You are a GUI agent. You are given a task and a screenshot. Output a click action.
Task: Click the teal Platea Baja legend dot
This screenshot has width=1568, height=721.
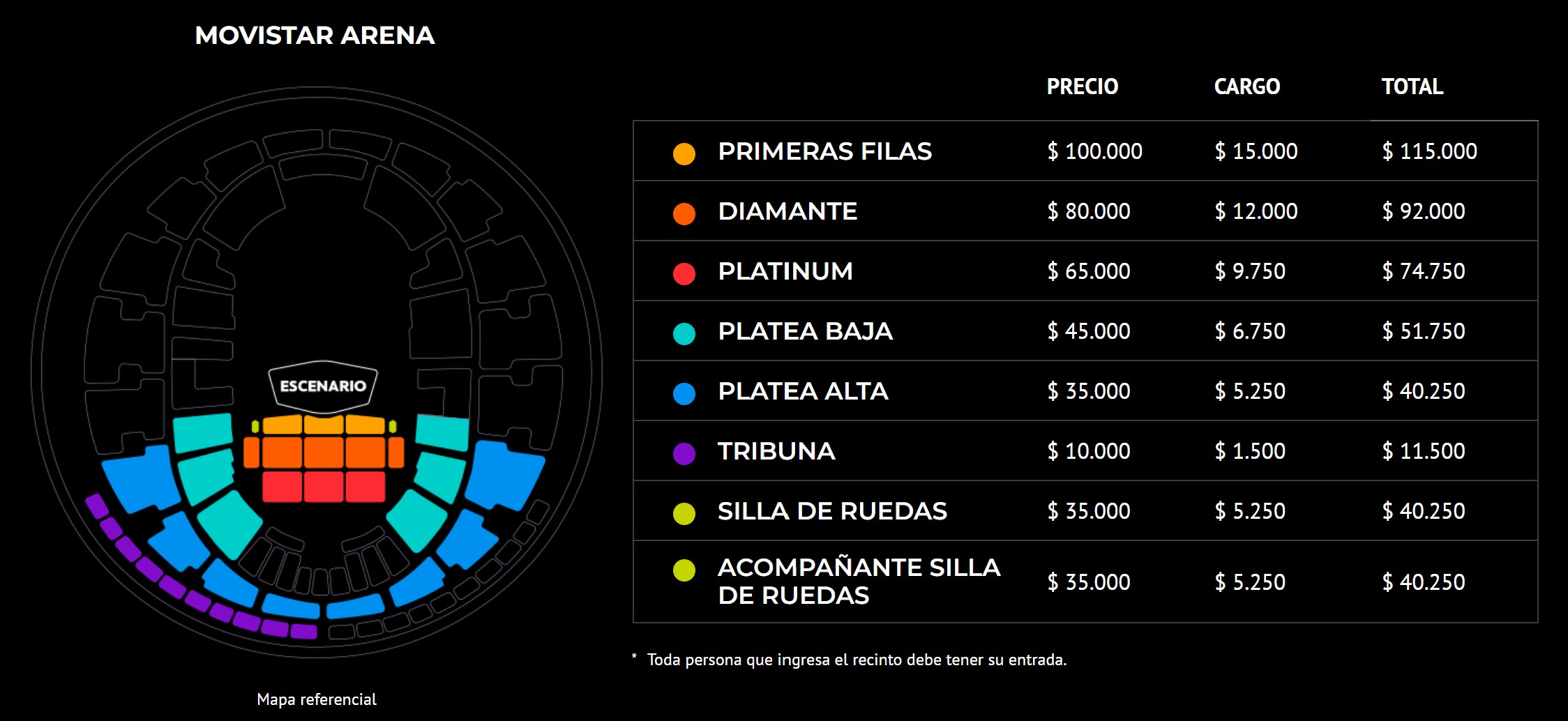tap(684, 333)
